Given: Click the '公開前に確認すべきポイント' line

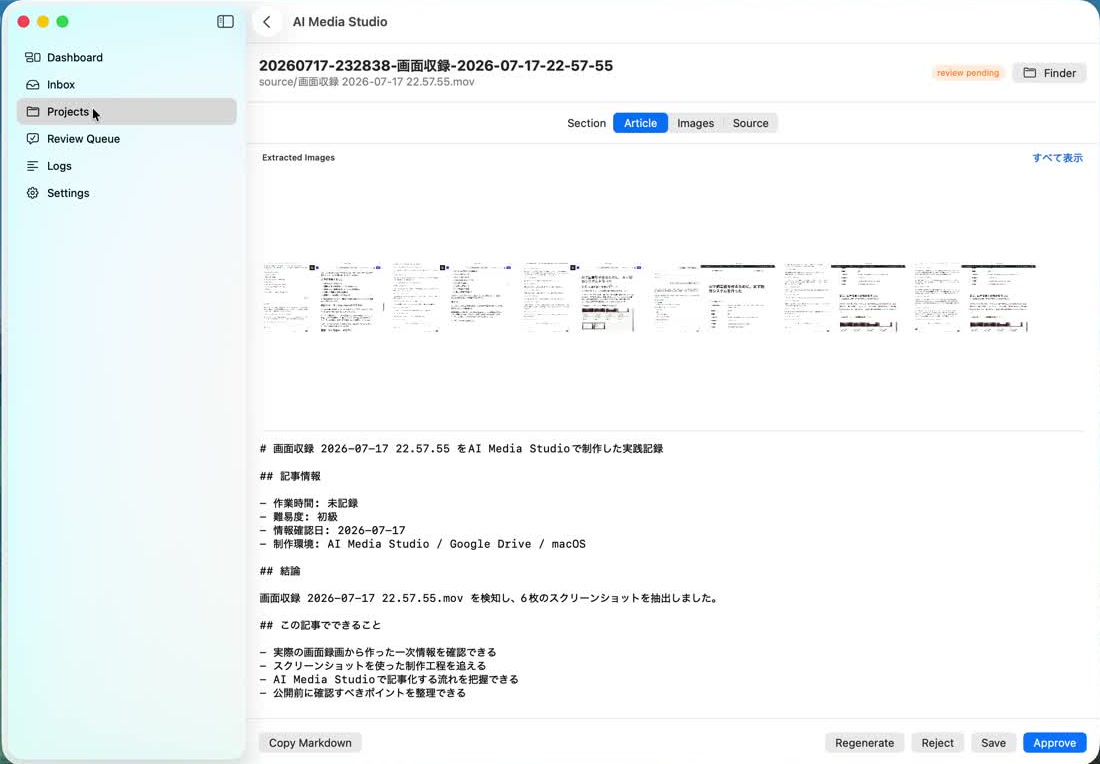Looking at the screenshot, I should click(x=363, y=693).
